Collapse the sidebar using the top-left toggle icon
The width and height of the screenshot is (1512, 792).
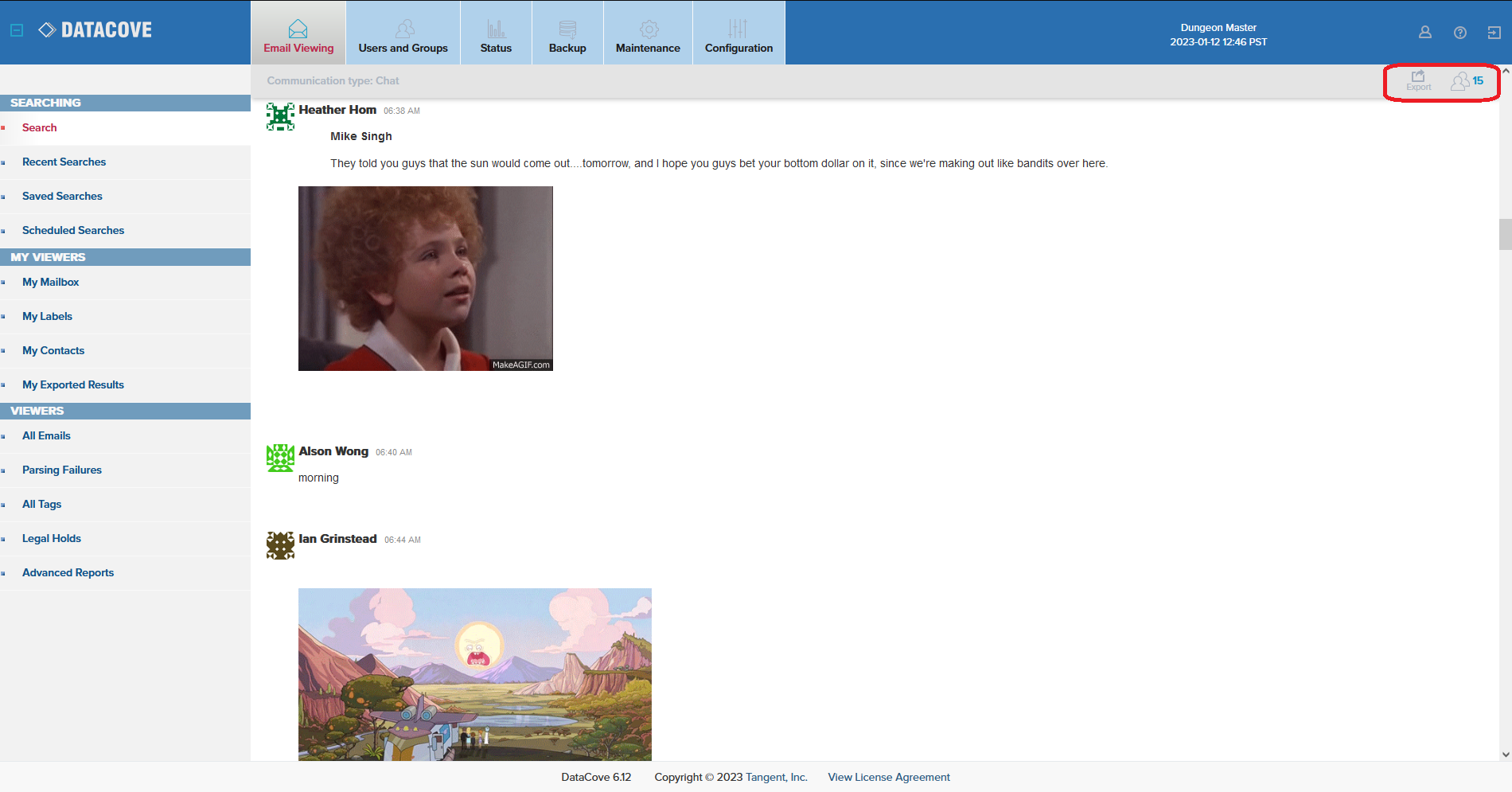17,30
